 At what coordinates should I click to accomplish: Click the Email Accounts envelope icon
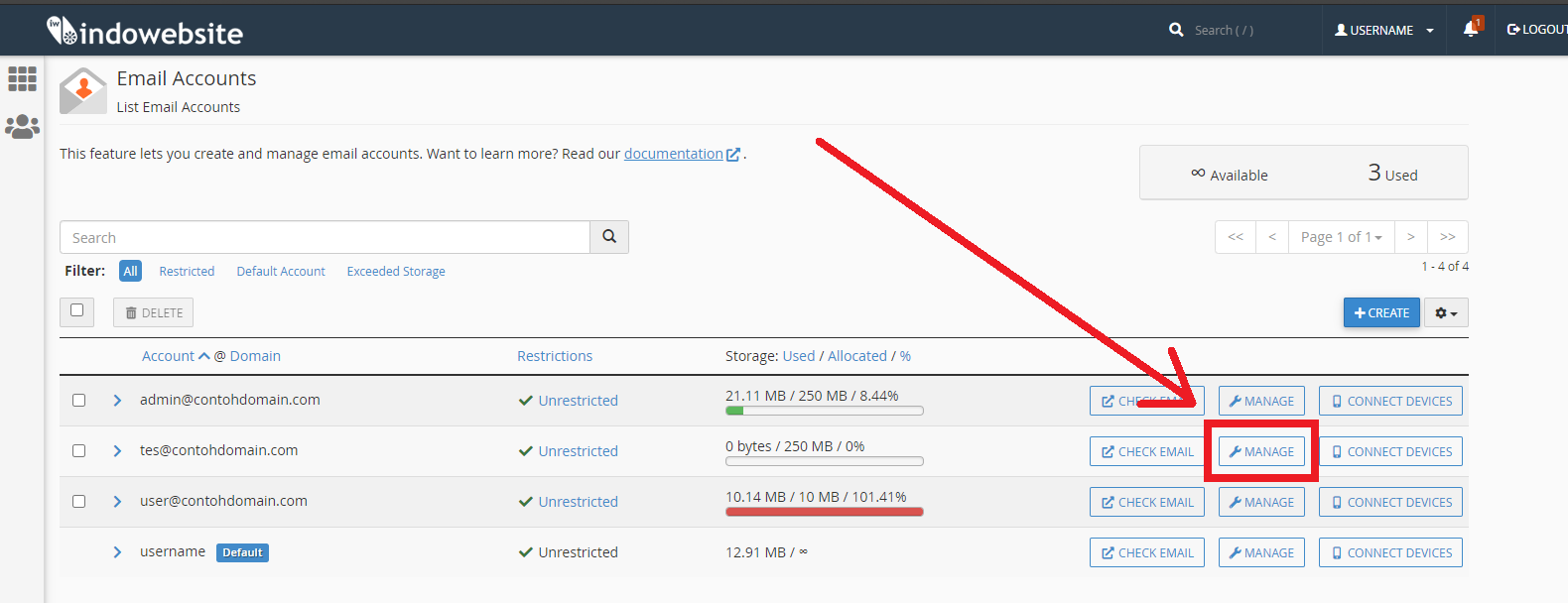point(83,91)
